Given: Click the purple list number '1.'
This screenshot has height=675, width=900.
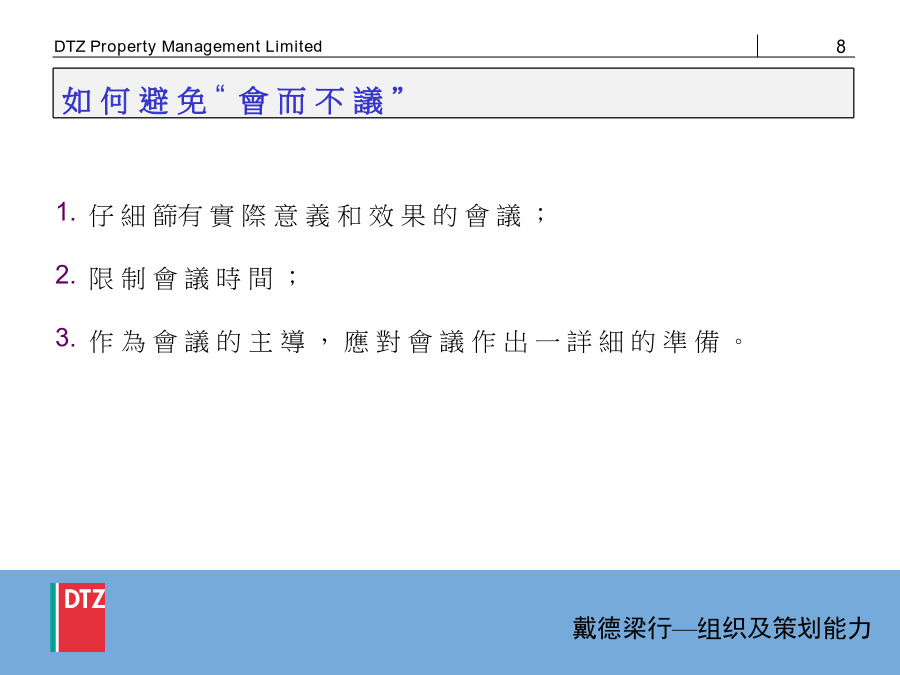Looking at the screenshot, I should click(65, 212).
